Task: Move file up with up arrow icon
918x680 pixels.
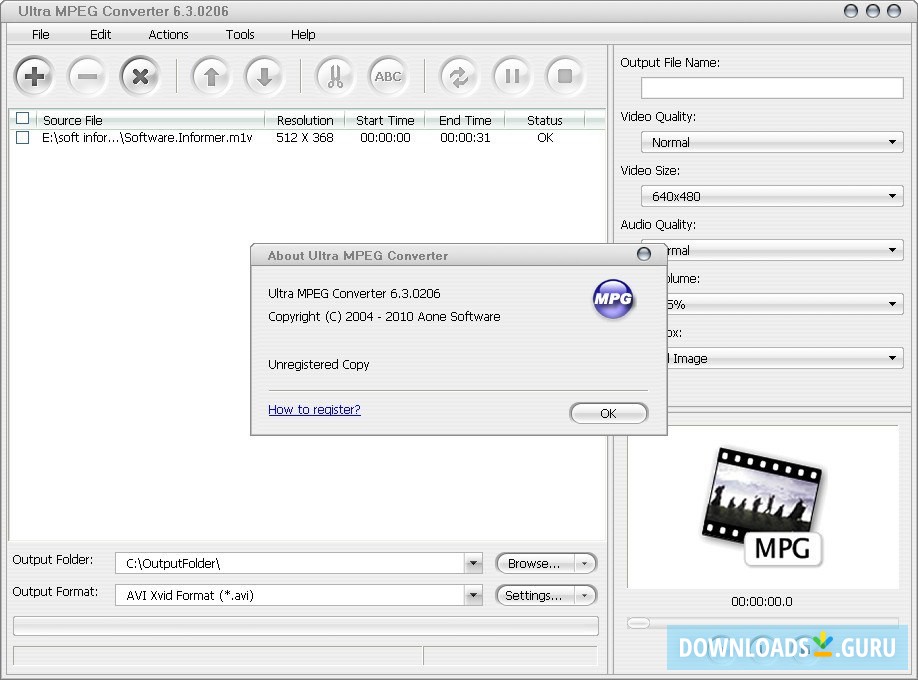Action: point(211,76)
